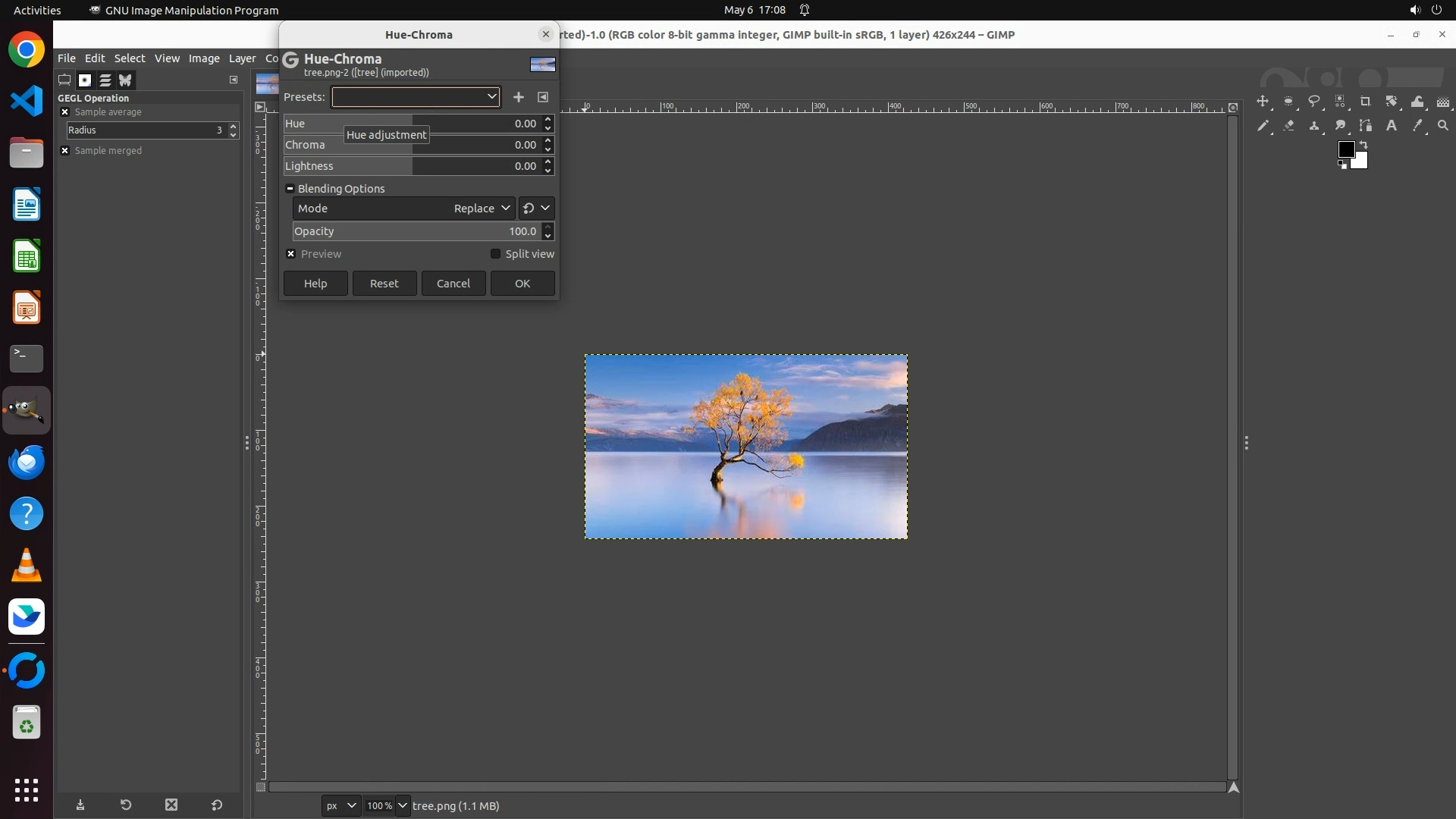Select the Text tool

[x=1392, y=126]
